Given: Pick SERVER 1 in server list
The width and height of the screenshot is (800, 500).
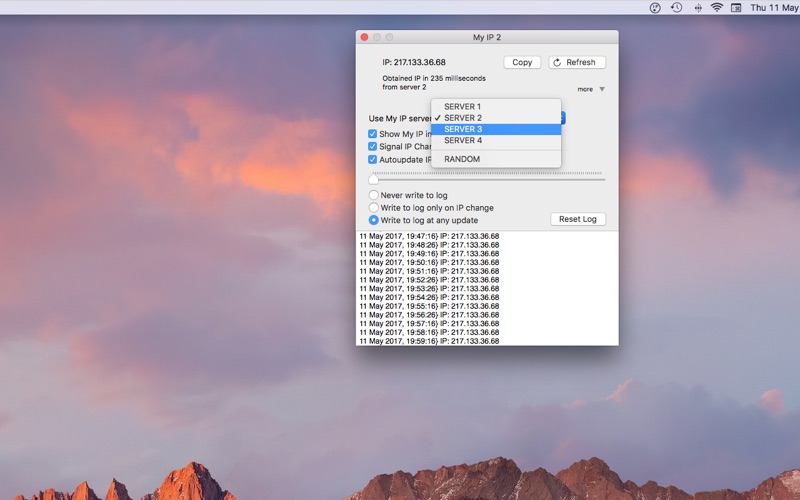Looking at the screenshot, I should pyautogui.click(x=463, y=106).
